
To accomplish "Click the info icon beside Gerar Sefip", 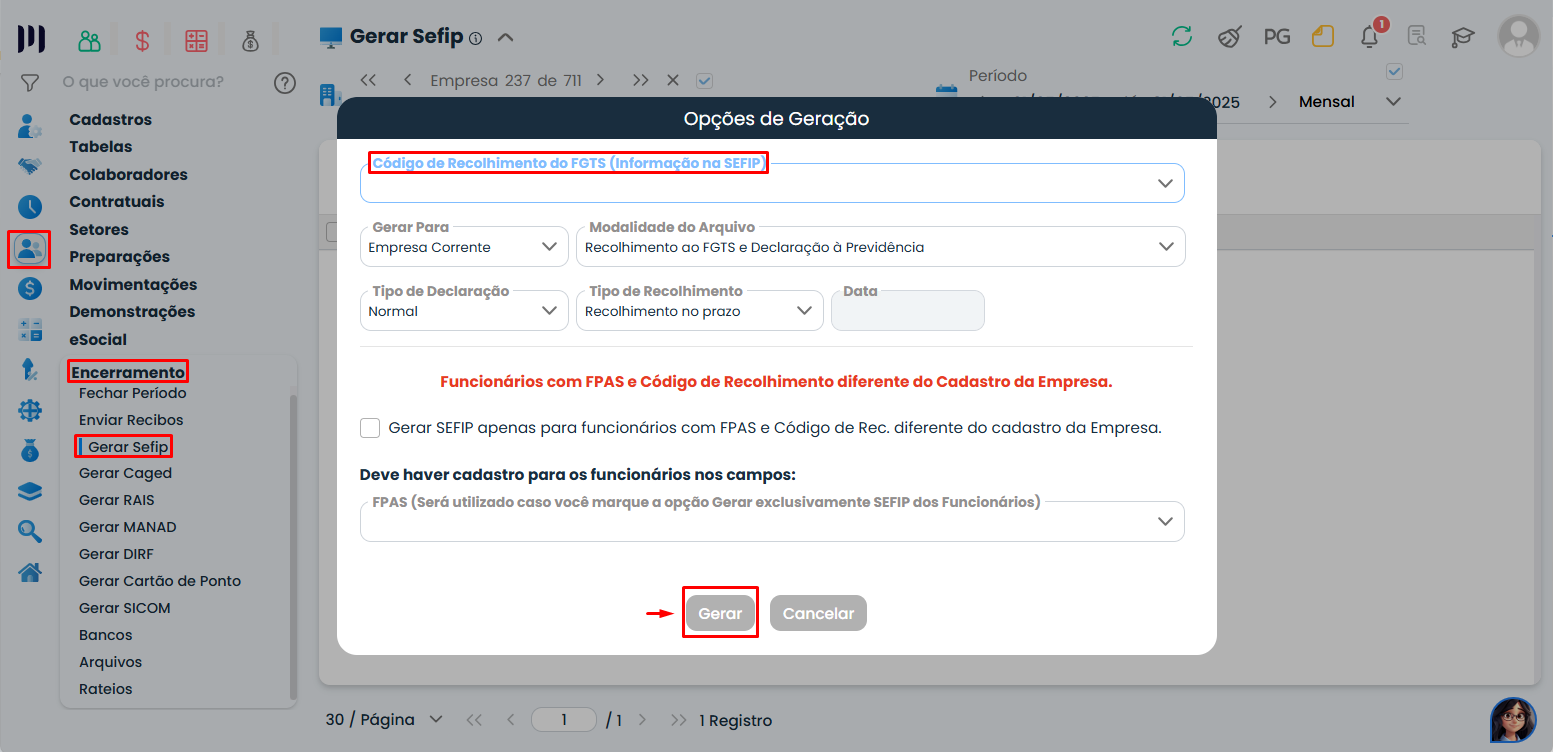I will [475, 39].
